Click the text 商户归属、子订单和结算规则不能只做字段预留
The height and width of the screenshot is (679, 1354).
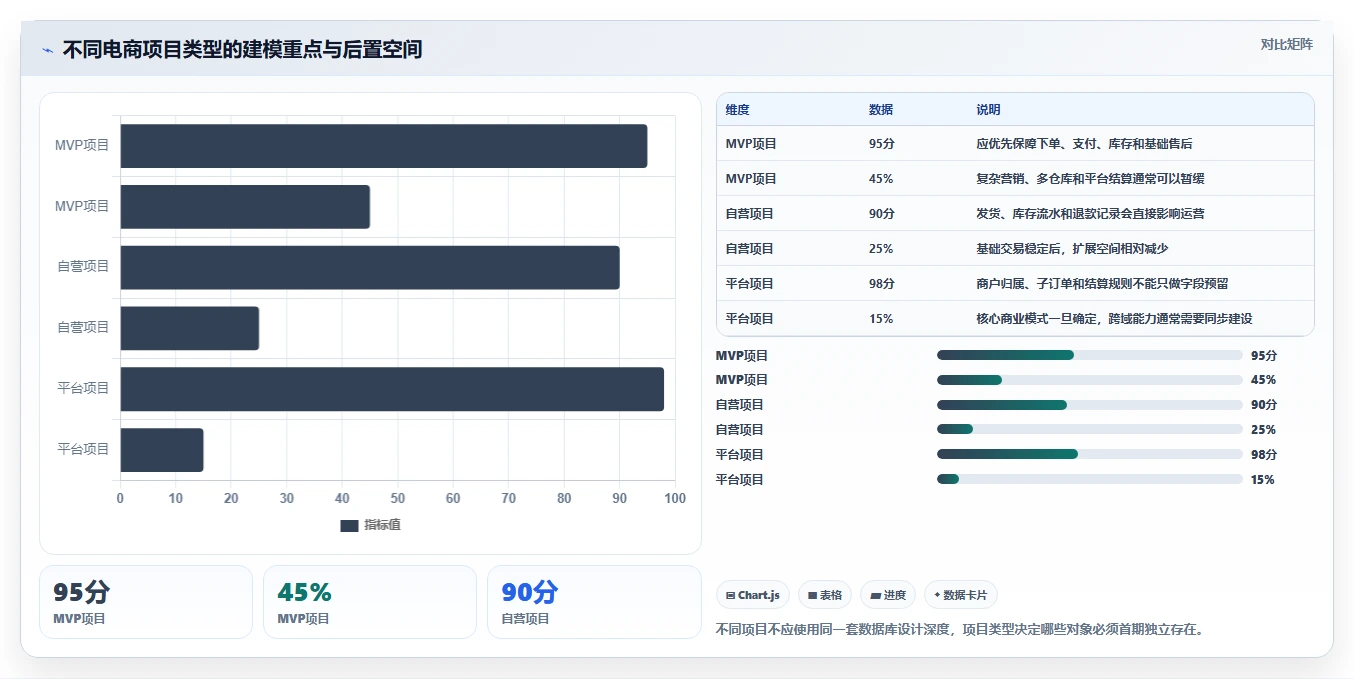(x=1102, y=284)
